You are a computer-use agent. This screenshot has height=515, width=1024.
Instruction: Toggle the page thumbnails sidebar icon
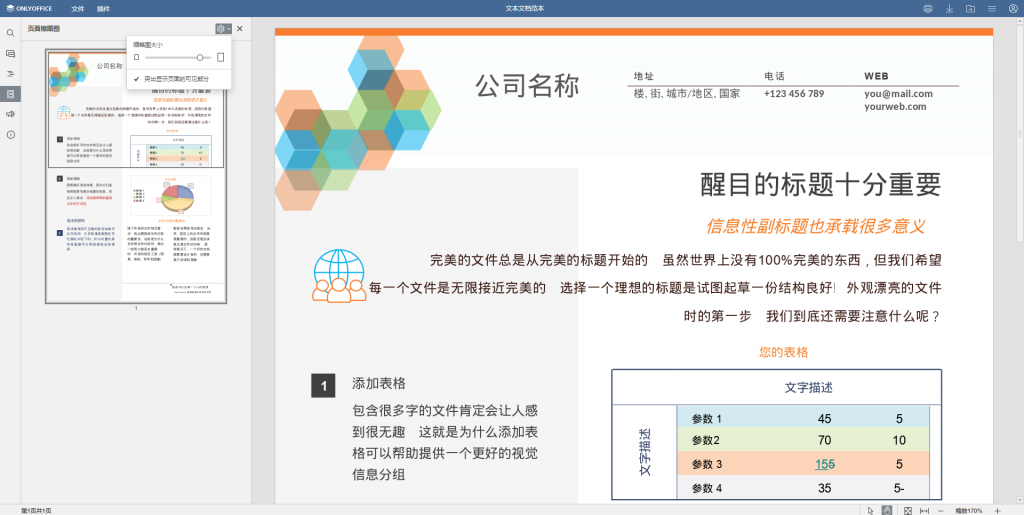[x=10, y=94]
